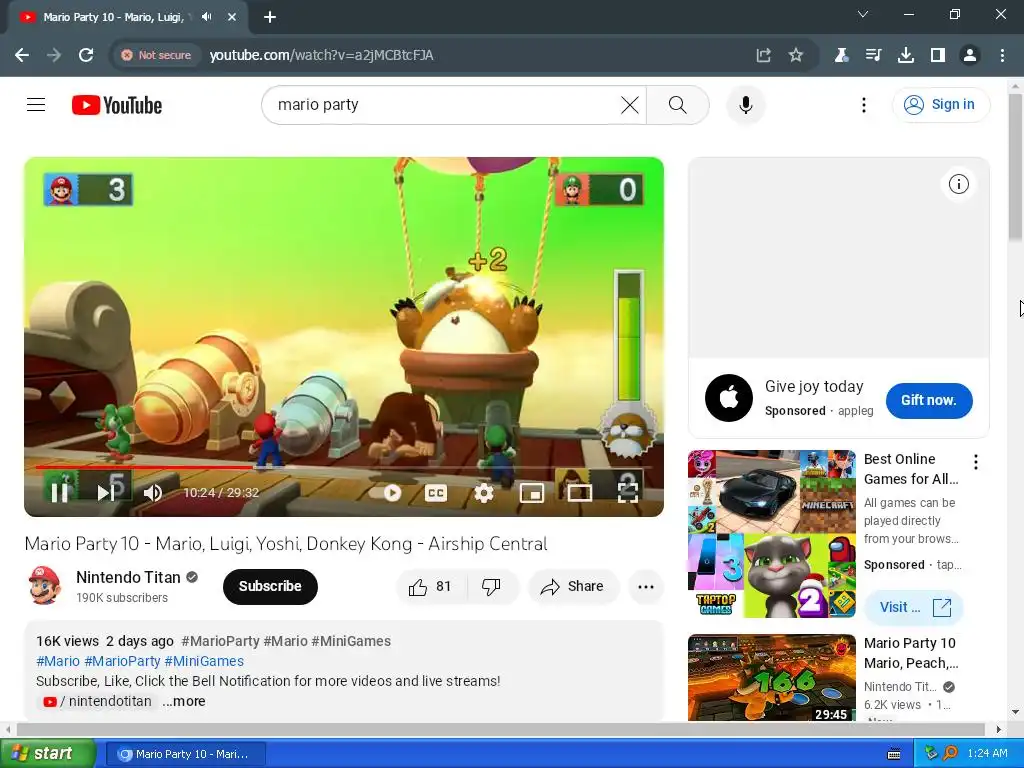Open the nintendotitan channel link
This screenshot has width=1024, height=768.
(98, 701)
